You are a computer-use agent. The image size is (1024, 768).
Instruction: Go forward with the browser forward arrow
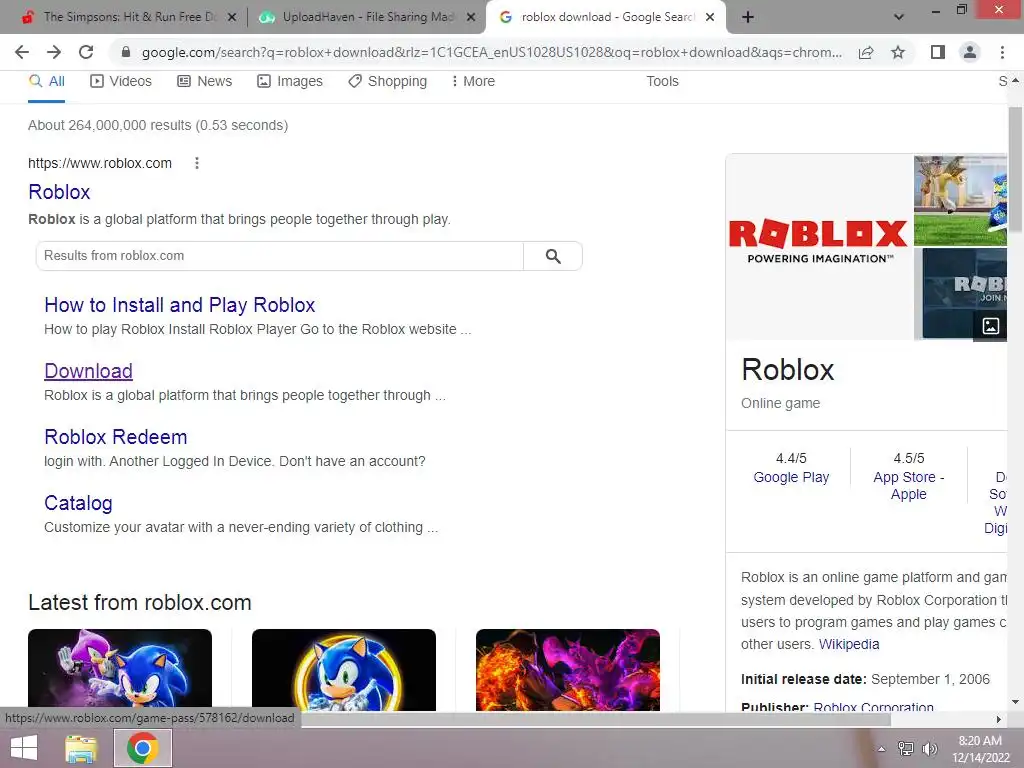click(x=54, y=52)
